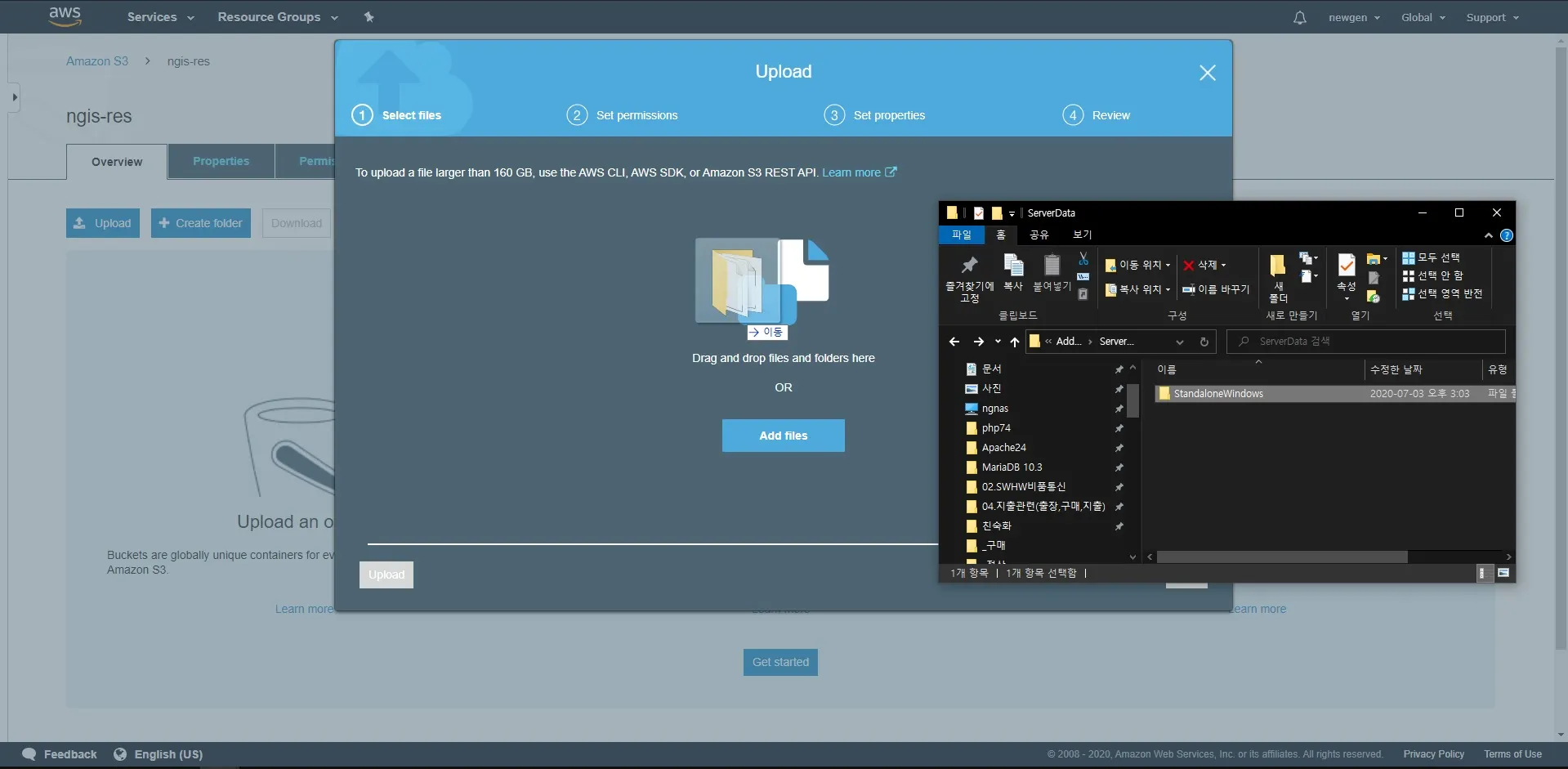Unpin 사진 folder via its pin icon
This screenshot has height=769, width=1568.
click(1119, 389)
